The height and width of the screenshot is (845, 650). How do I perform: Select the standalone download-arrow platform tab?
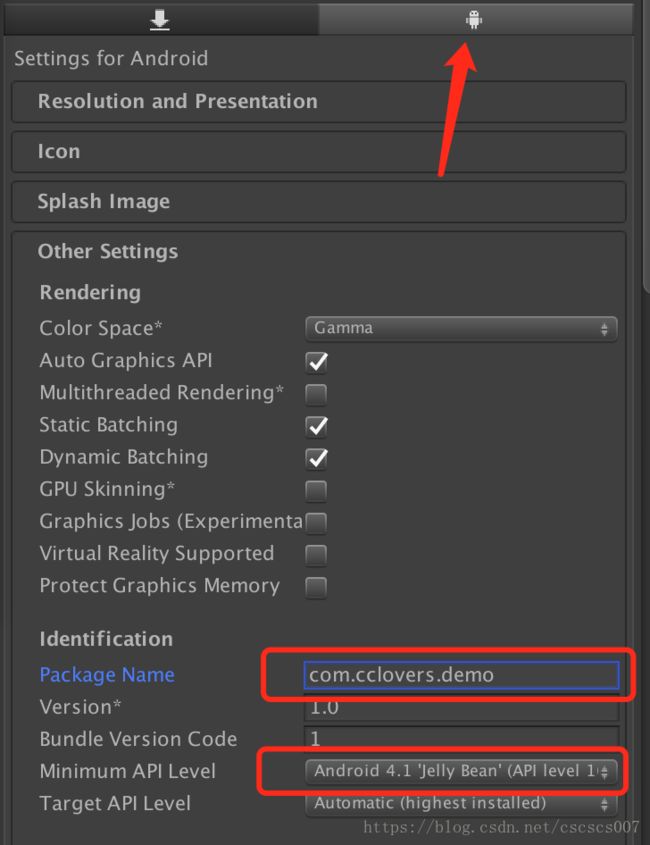[160, 20]
